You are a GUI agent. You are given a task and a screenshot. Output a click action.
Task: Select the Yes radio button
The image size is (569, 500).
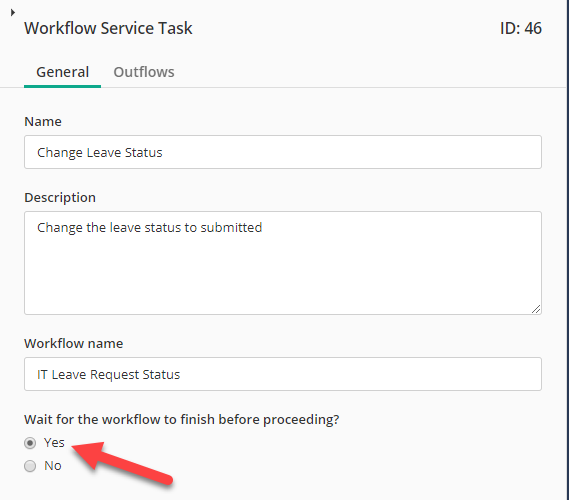(x=30, y=443)
